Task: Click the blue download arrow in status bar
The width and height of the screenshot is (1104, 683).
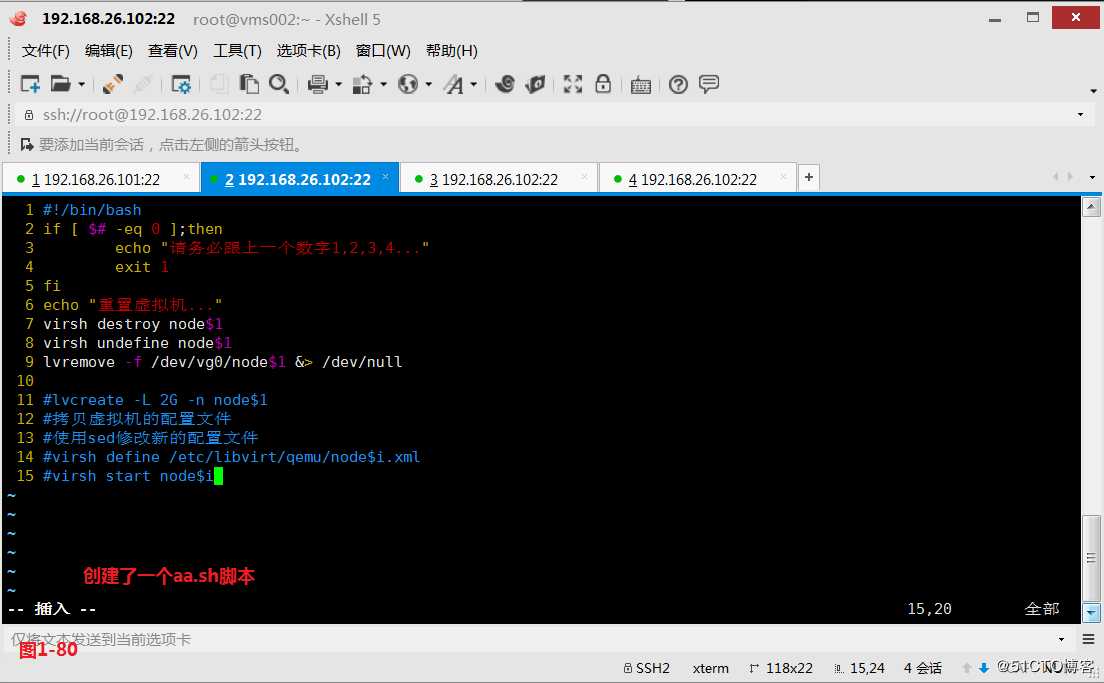Action: [984, 668]
